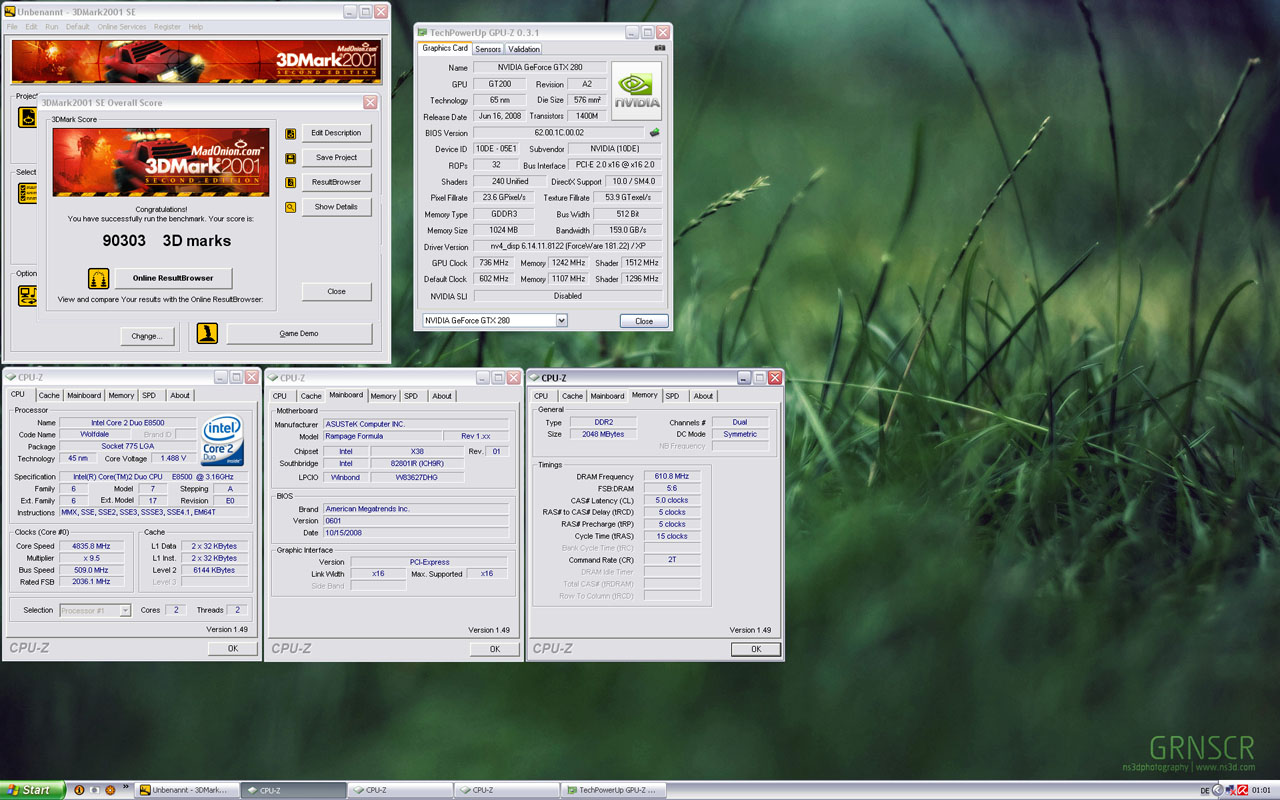Click the NVIDIA logo in GPU-Z
This screenshot has height=800, width=1280.
637,91
